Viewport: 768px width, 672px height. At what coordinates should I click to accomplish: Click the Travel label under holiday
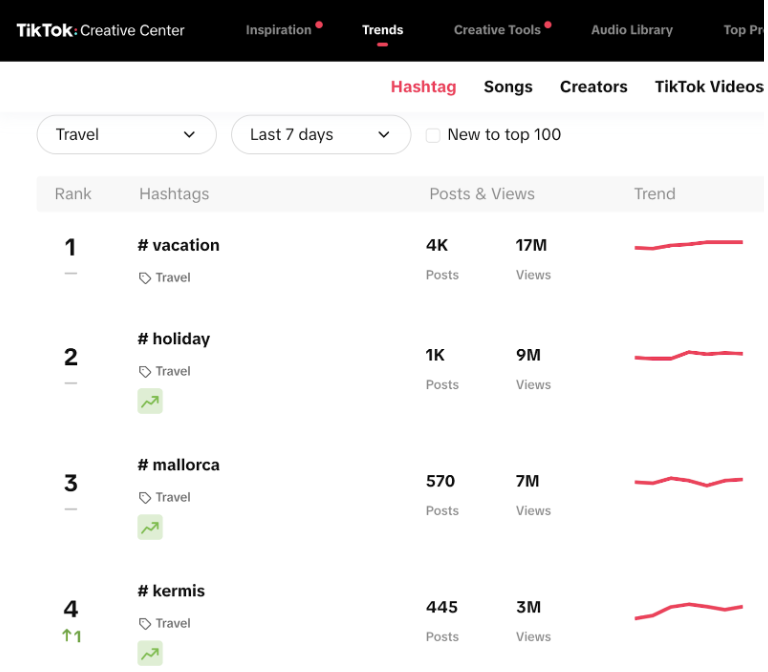173,371
